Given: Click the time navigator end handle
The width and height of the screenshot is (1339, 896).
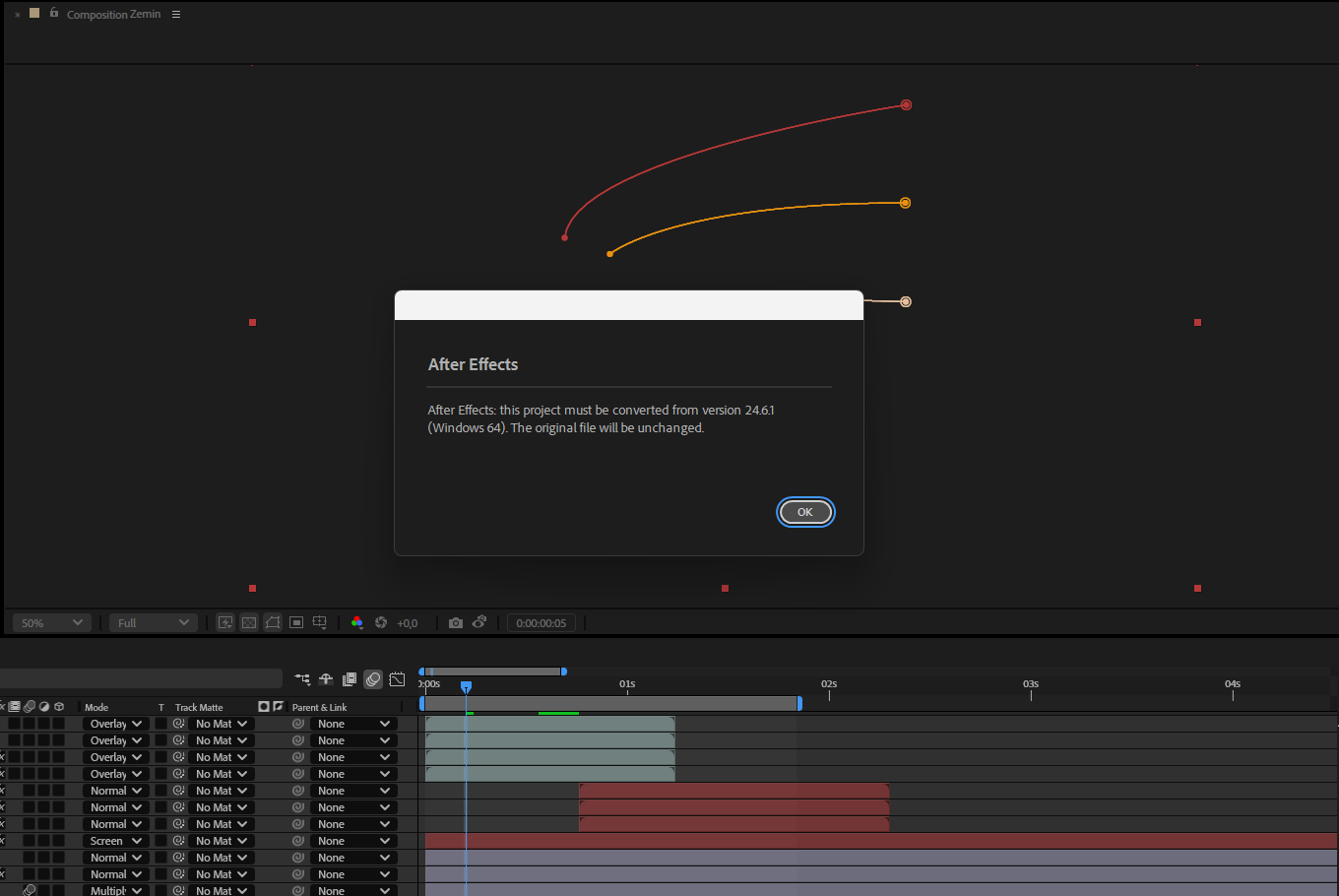Looking at the screenshot, I should click(x=563, y=672).
